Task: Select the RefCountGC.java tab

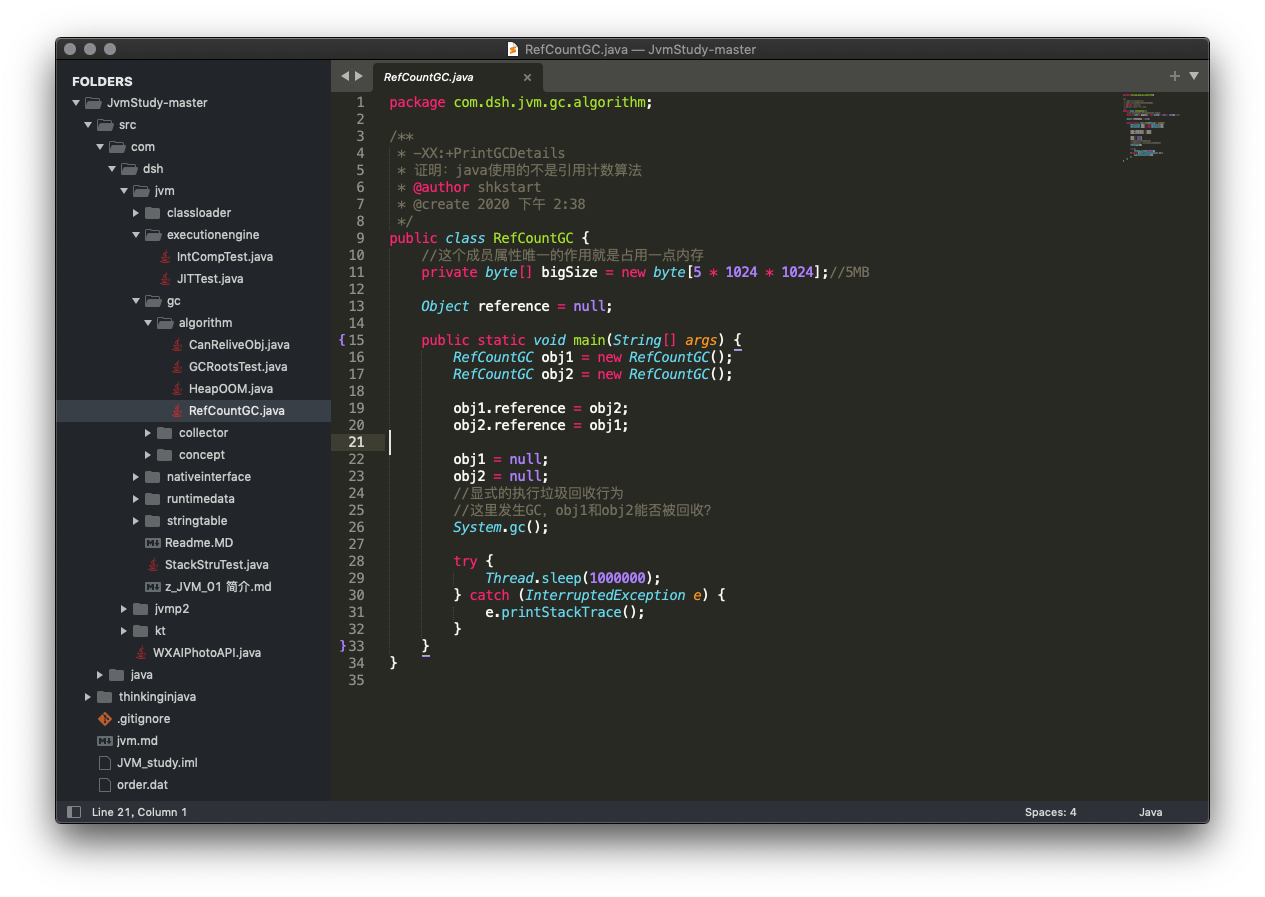Action: 457,77
